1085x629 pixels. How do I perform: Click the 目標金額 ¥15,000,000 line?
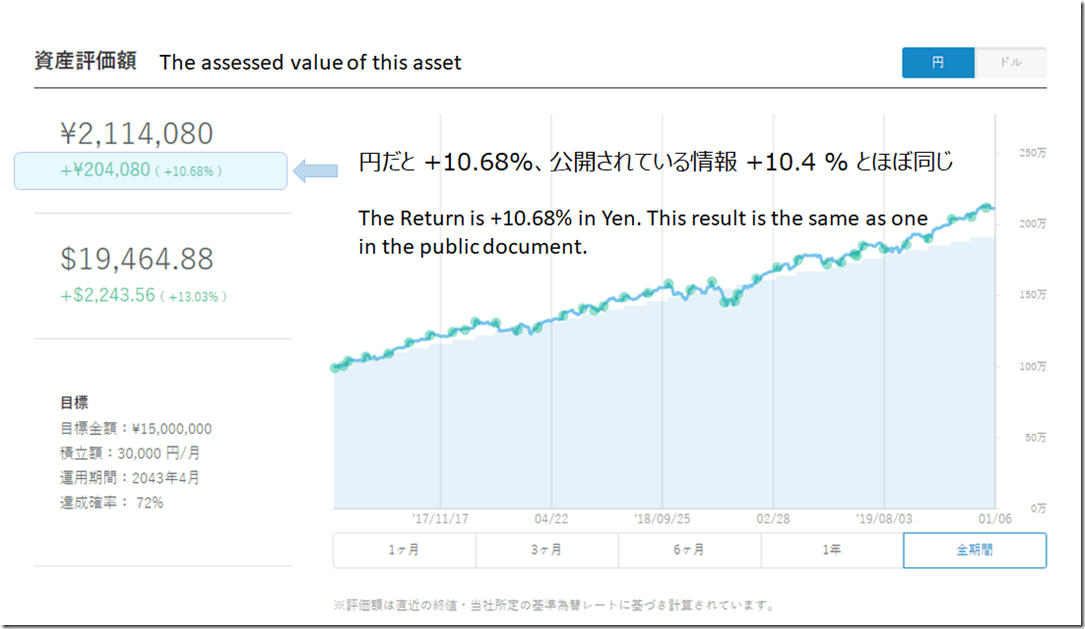(x=136, y=429)
